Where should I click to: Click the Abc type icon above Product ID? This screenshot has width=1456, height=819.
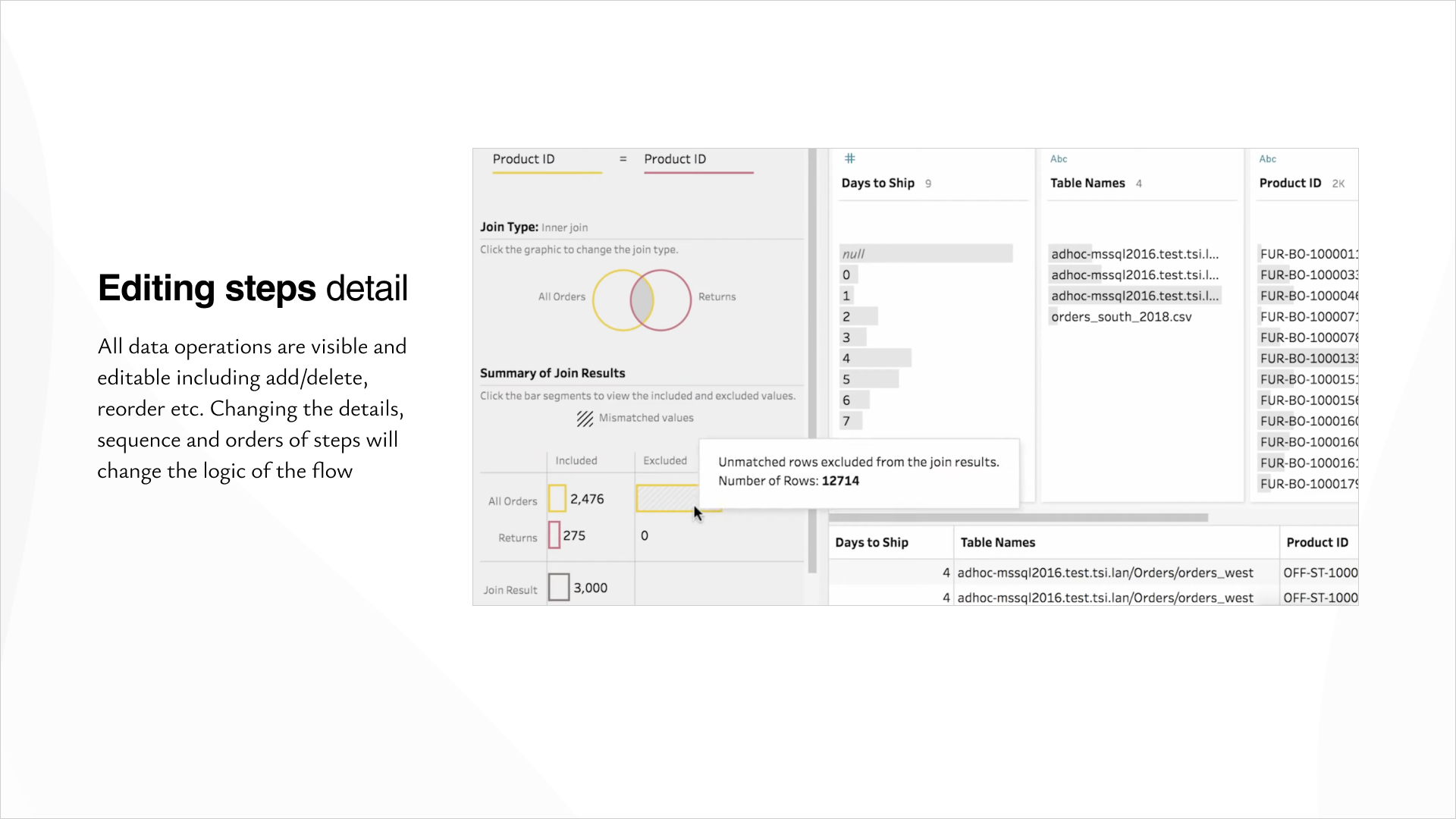[x=1268, y=159]
